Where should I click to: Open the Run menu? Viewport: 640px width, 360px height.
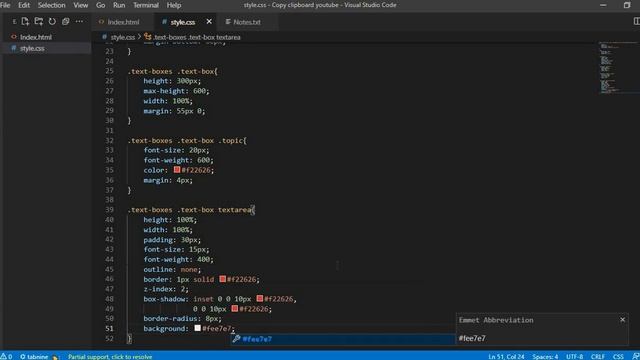(119, 5)
